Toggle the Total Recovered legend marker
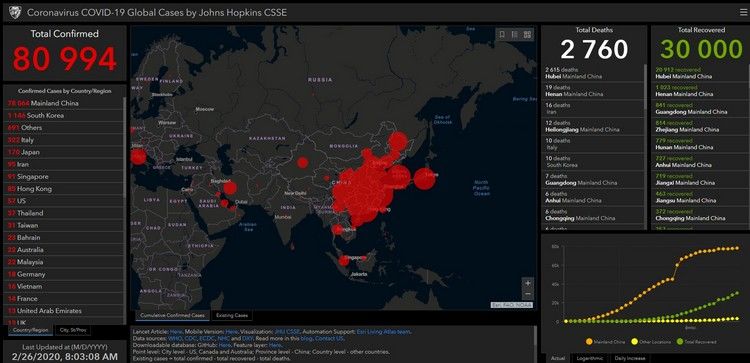This screenshot has width=750, height=363. [680, 342]
